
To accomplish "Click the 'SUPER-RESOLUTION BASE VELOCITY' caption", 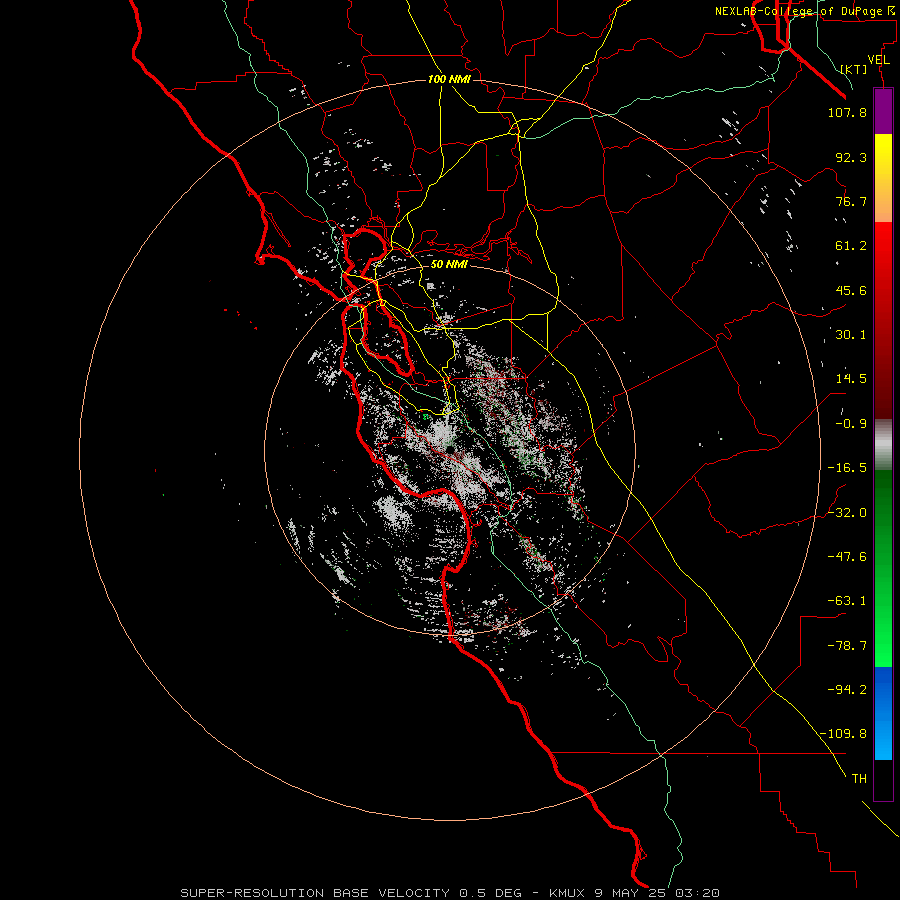I will 317,893.
